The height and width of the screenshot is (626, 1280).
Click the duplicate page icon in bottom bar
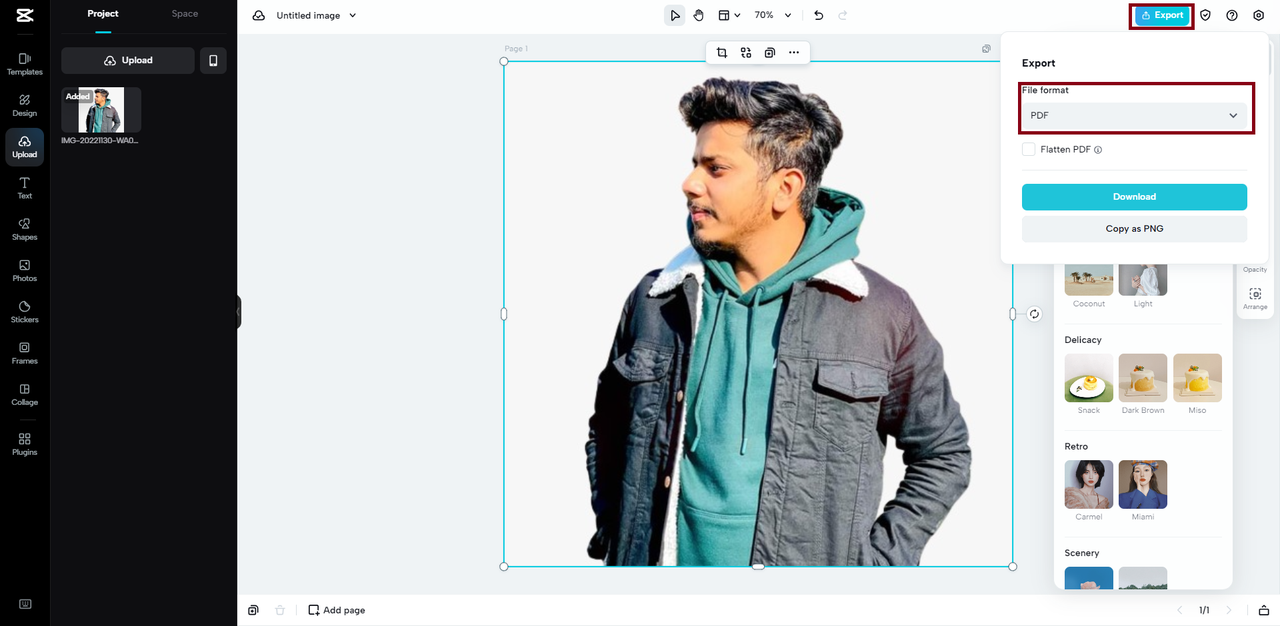[x=254, y=610]
